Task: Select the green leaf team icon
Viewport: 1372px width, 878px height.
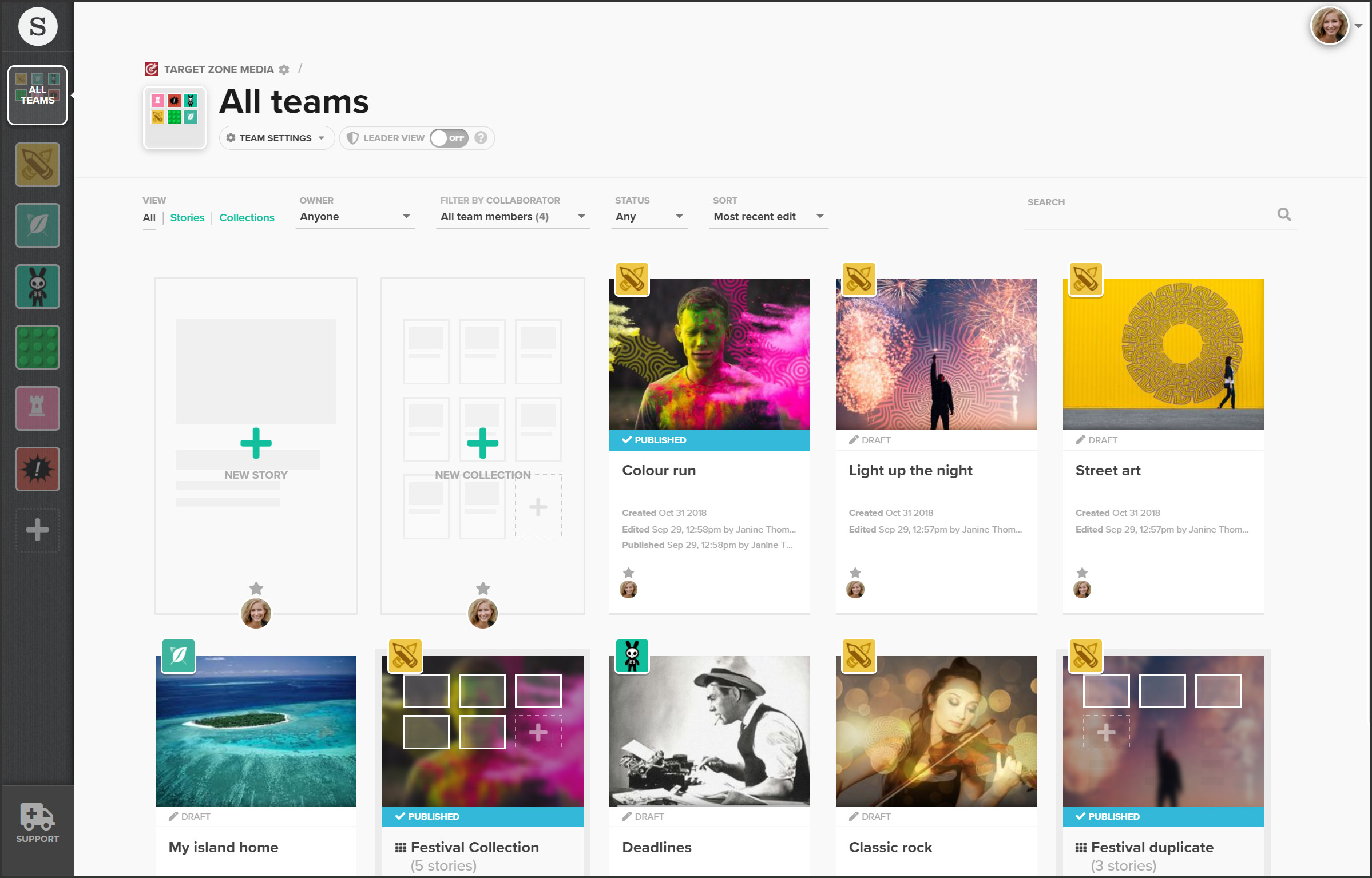Action: [x=38, y=225]
